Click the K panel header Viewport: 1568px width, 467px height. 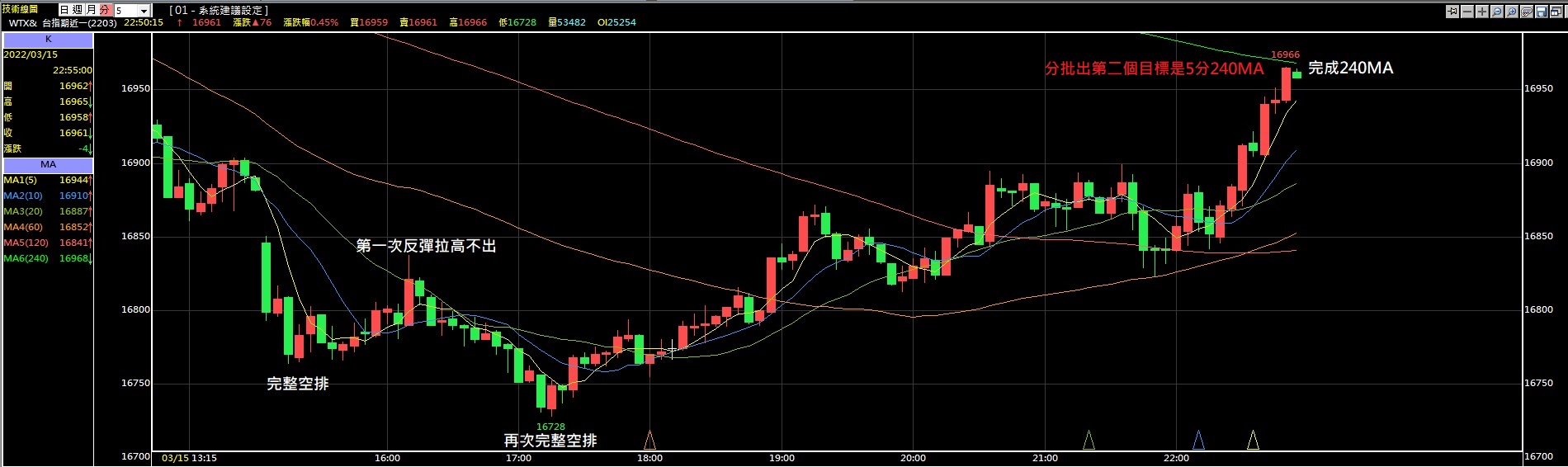[x=48, y=39]
